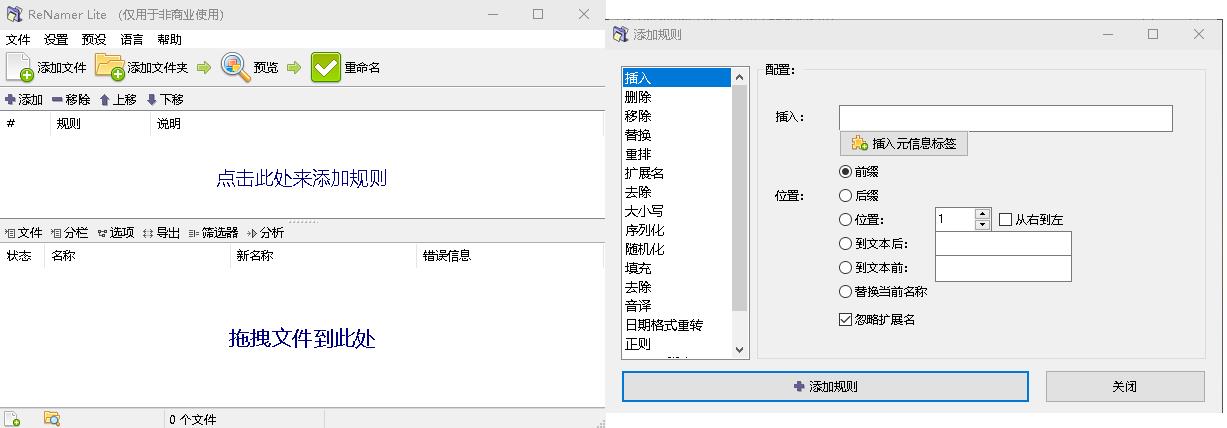The width and height of the screenshot is (1227, 428).
Task: Click 点击此处来添加规则 in the rules panel
Action: click(301, 179)
